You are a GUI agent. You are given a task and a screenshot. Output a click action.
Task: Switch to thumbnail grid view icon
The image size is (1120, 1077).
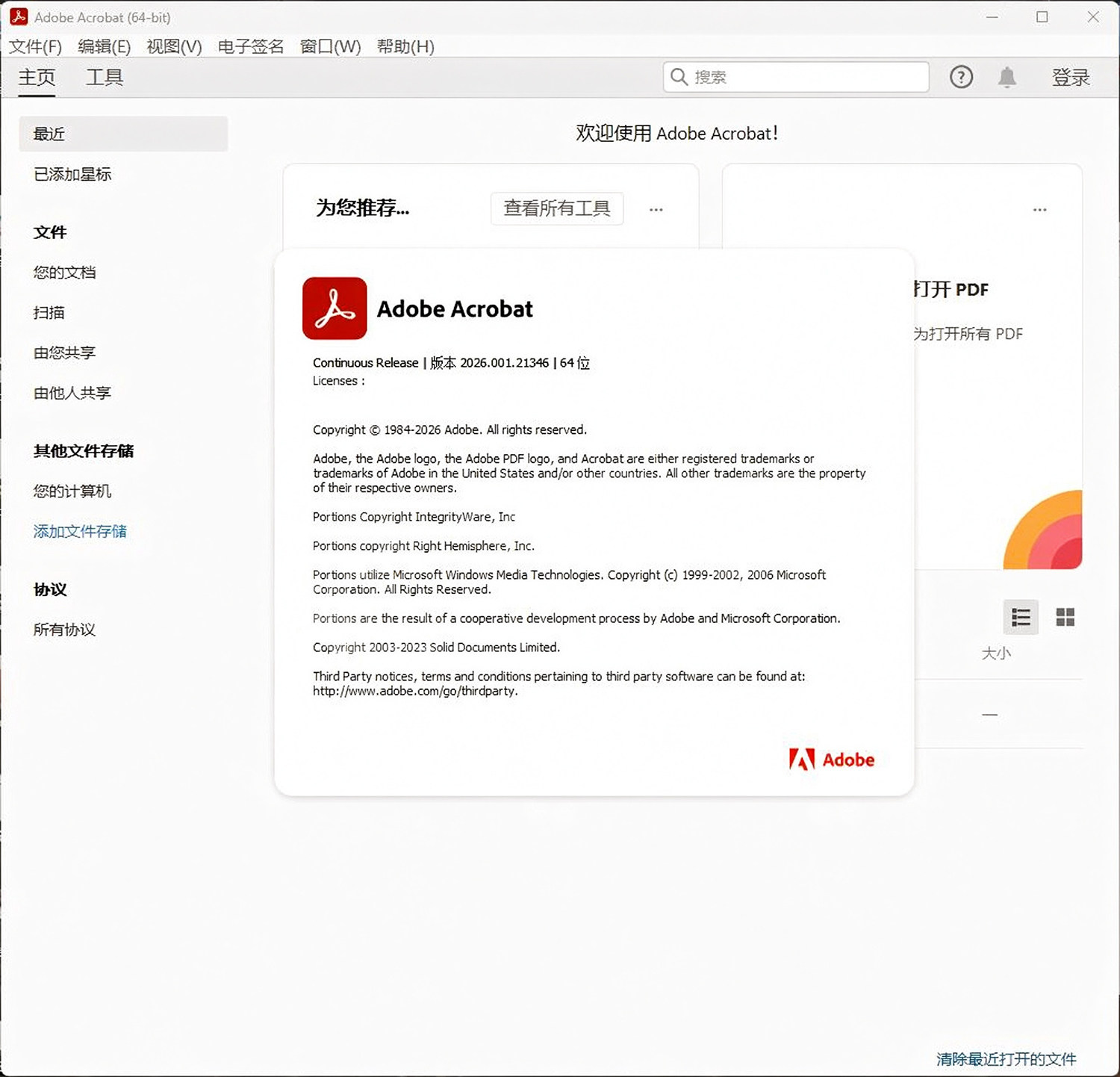point(1065,617)
